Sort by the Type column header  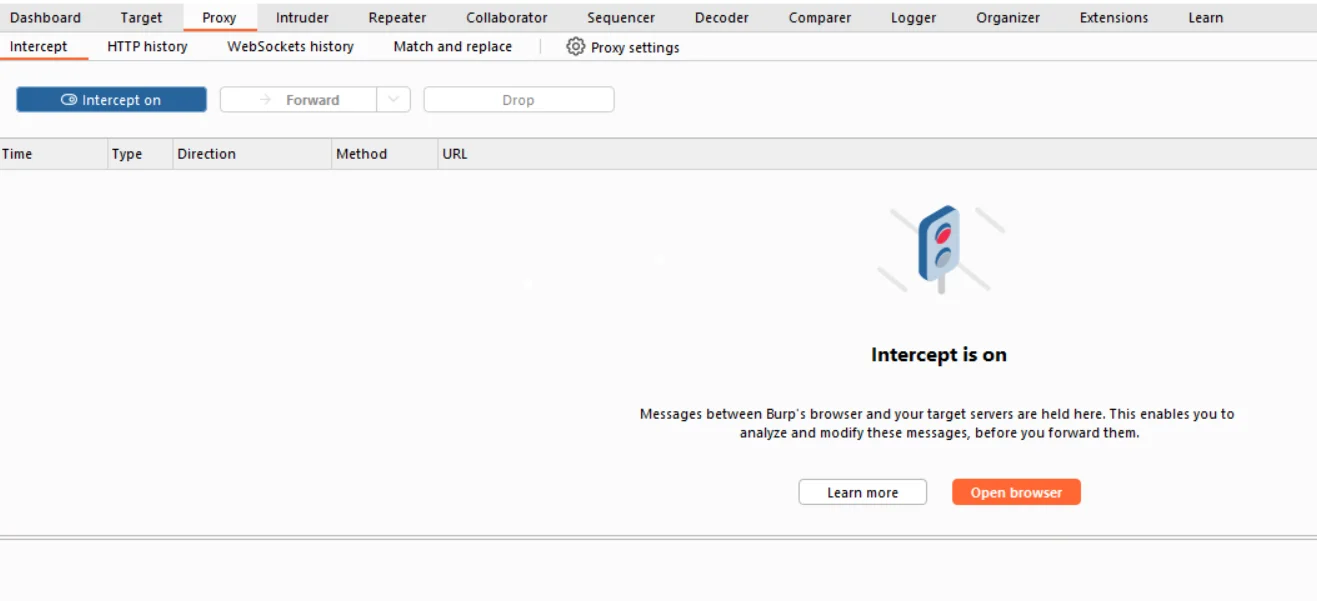click(x=140, y=154)
